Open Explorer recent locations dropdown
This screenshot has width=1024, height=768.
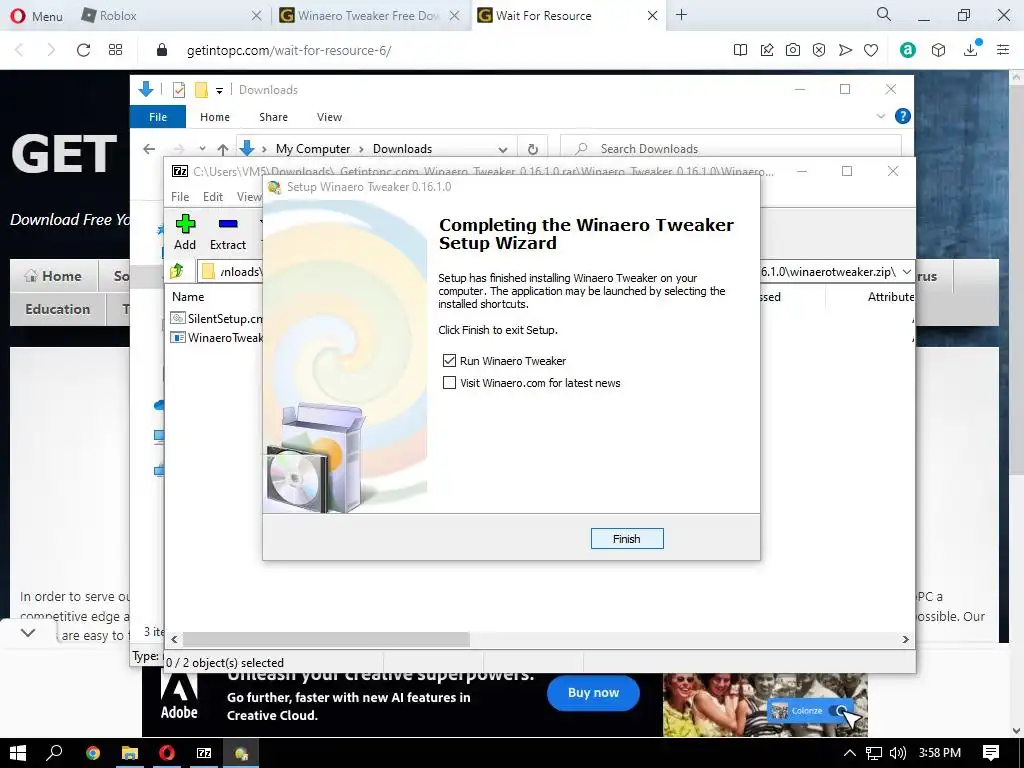coord(202,149)
